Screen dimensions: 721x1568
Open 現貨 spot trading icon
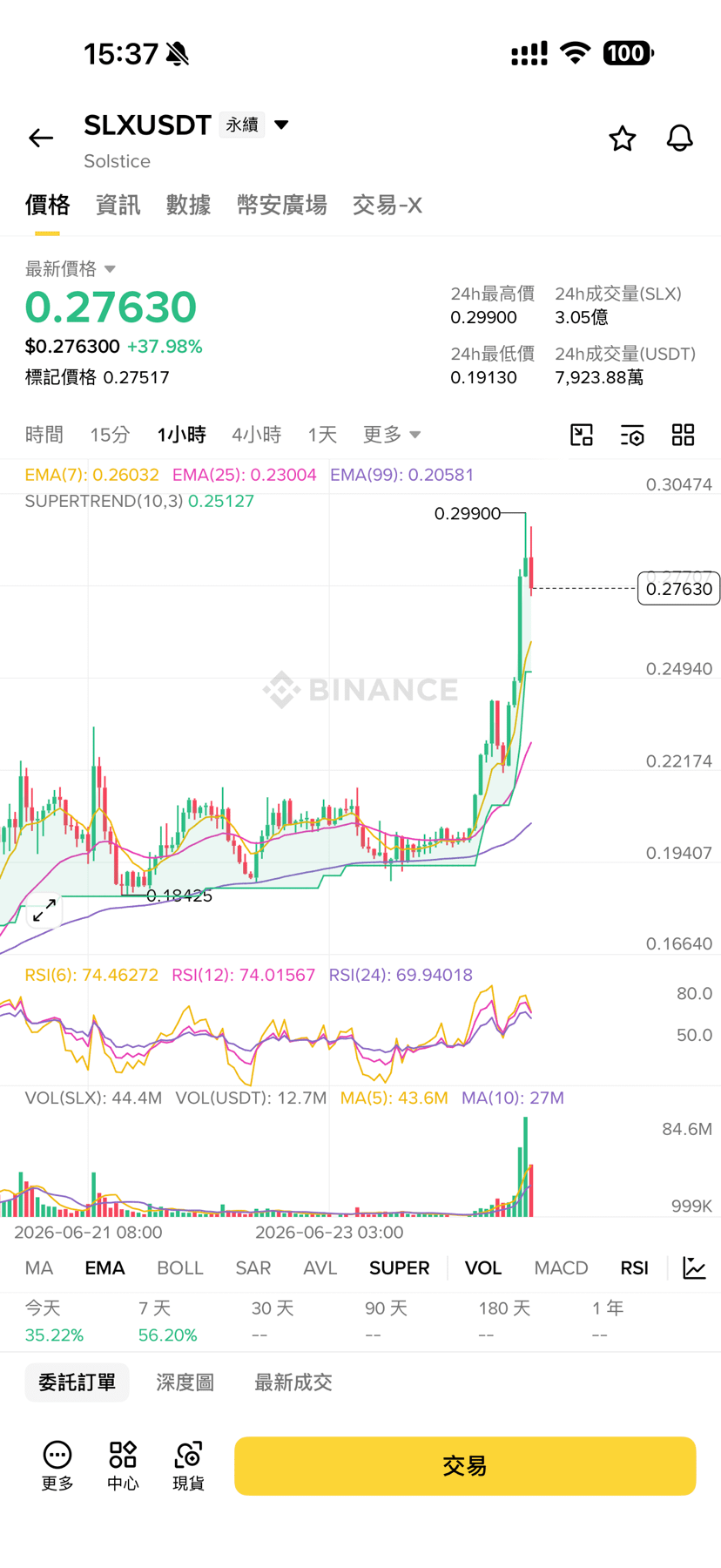(188, 1466)
